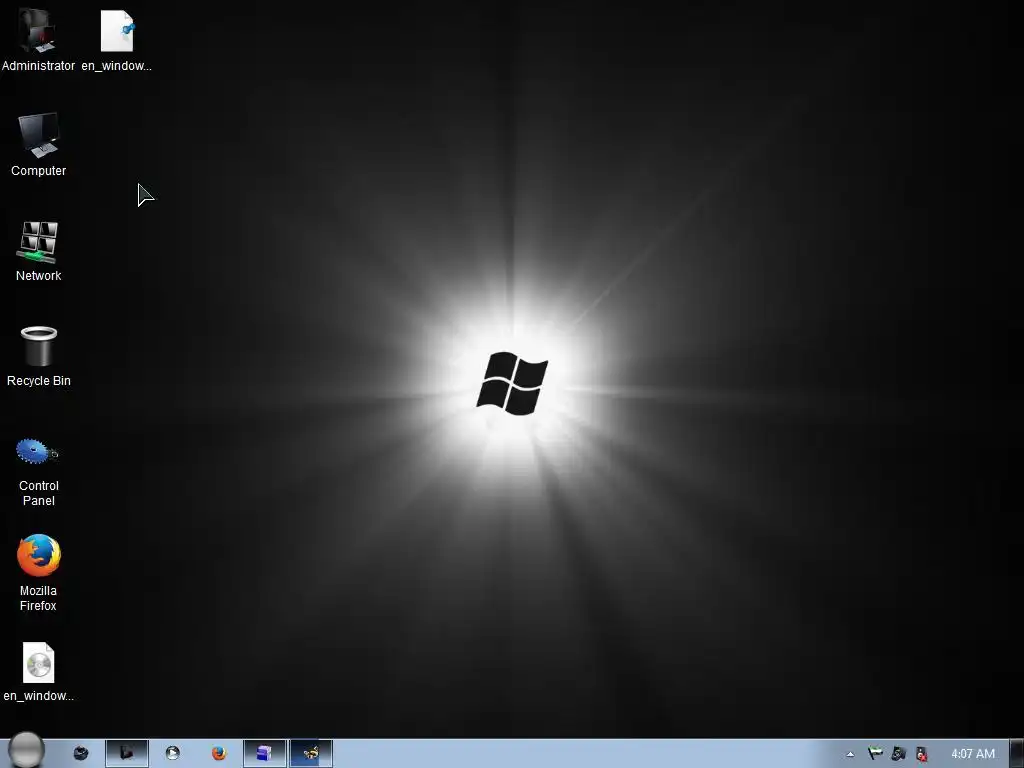Show hidden system tray icons
The image size is (1024, 768).
(x=850, y=754)
